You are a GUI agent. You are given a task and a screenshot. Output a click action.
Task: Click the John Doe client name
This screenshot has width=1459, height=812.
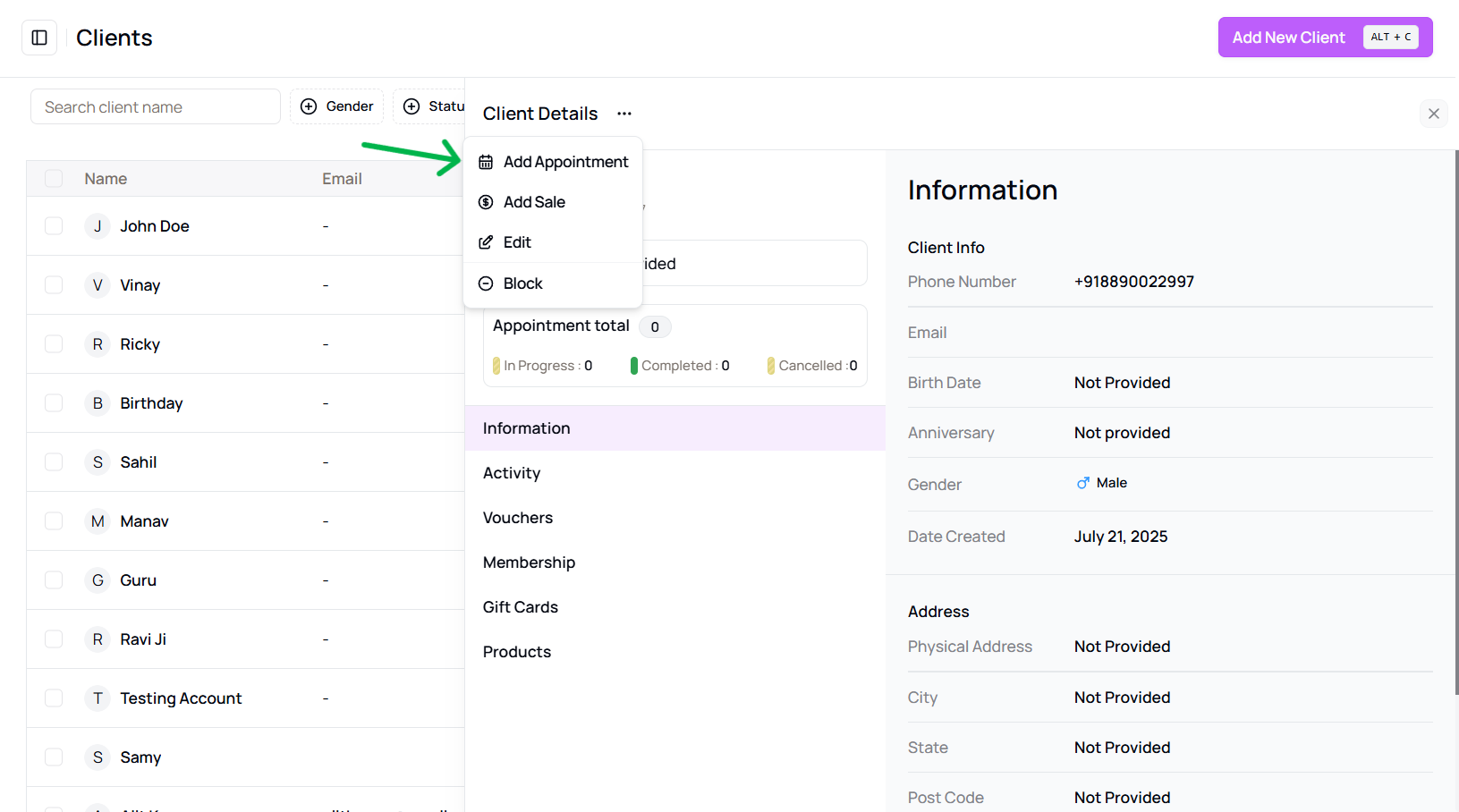point(155,226)
